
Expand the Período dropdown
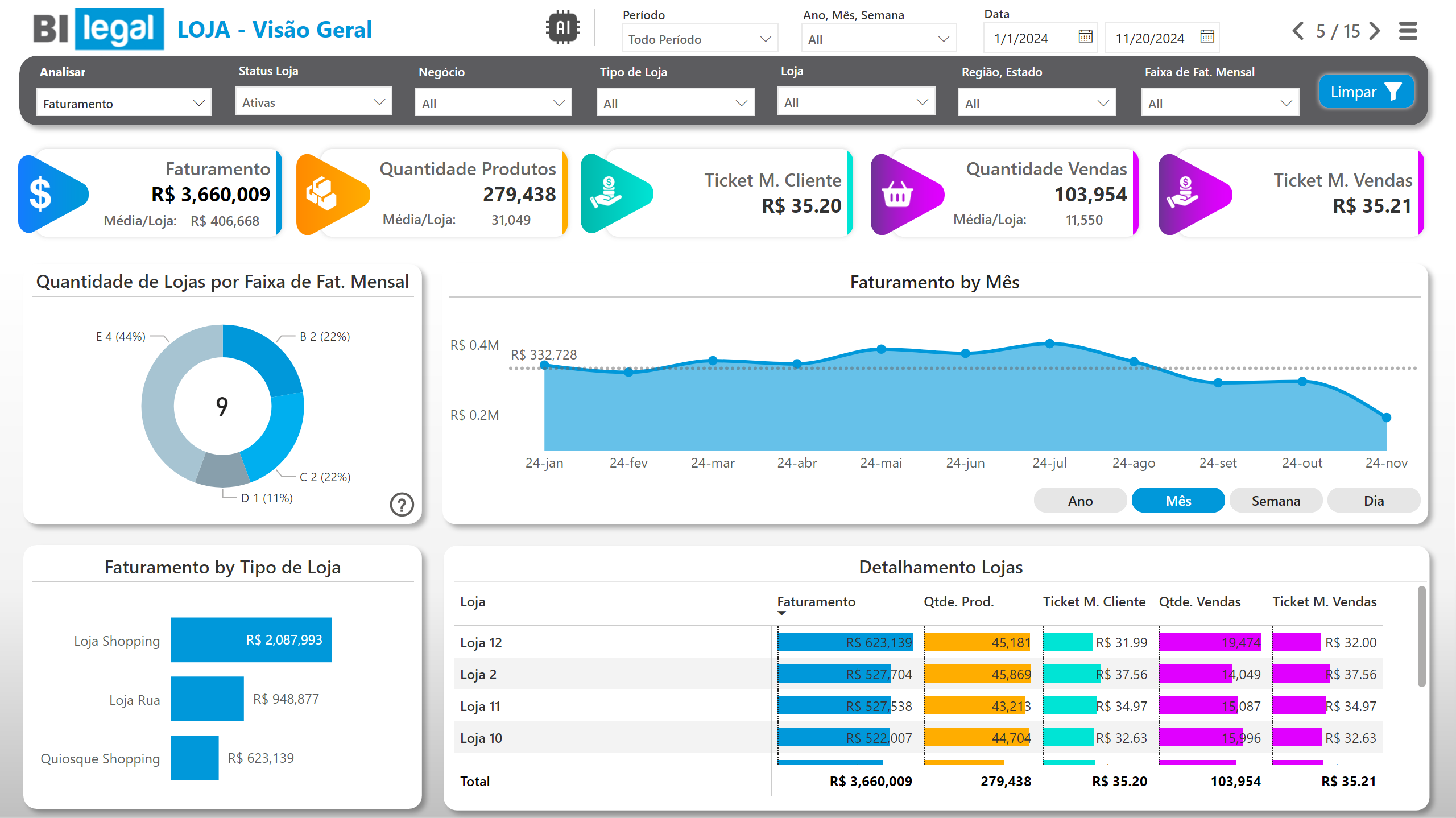coord(699,39)
